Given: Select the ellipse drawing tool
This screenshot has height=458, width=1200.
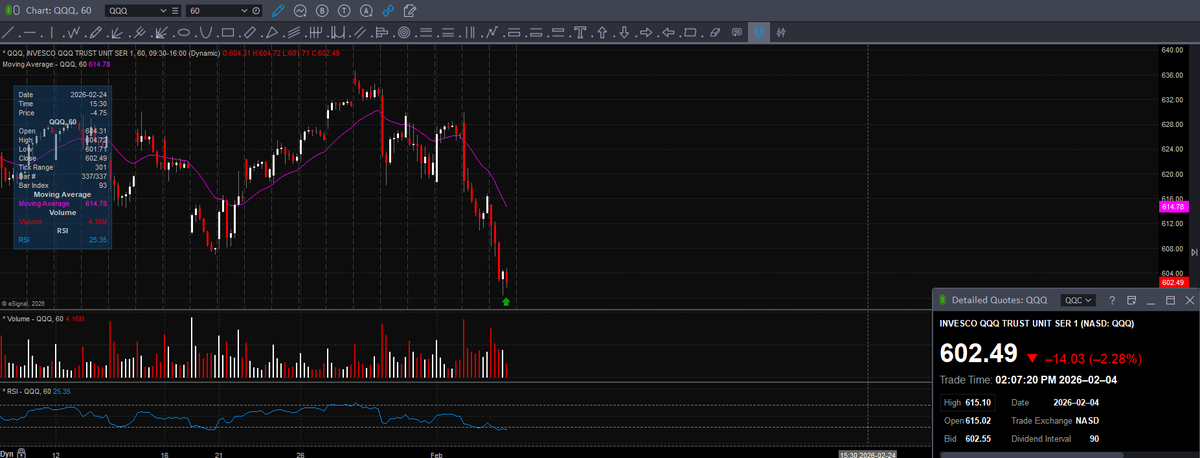Looking at the screenshot, I should [x=184, y=33].
